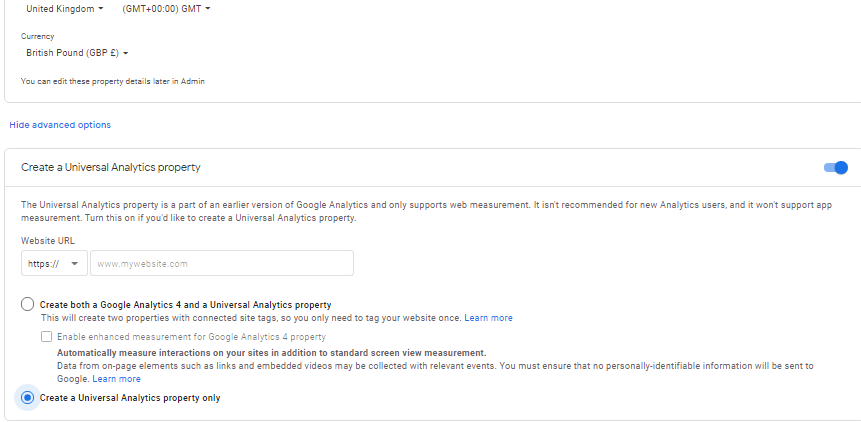The image size is (861, 423).
Task: Click the arrow beside United Kingdom
Action: [100, 9]
